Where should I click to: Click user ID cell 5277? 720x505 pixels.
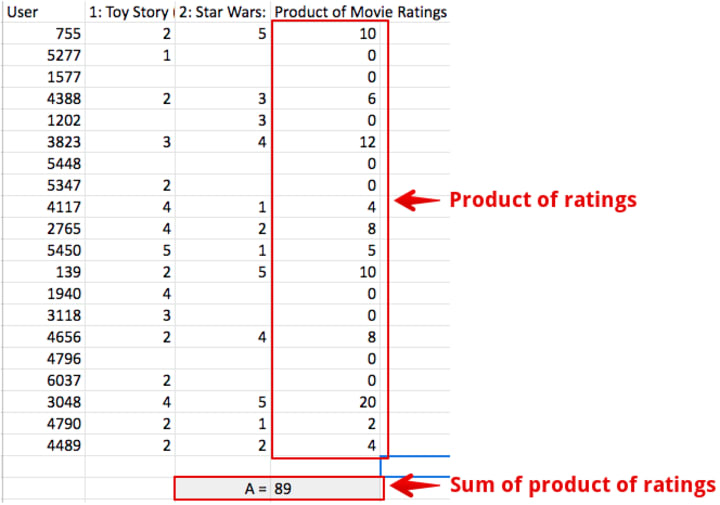(44, 55)
